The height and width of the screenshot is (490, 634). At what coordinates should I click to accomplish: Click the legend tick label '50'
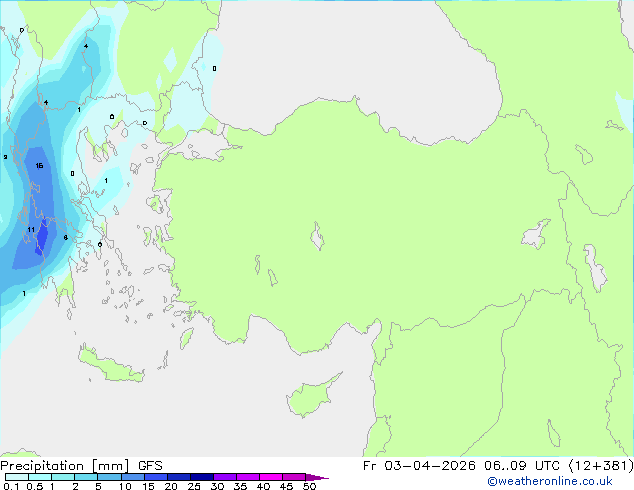coord(309,486)
